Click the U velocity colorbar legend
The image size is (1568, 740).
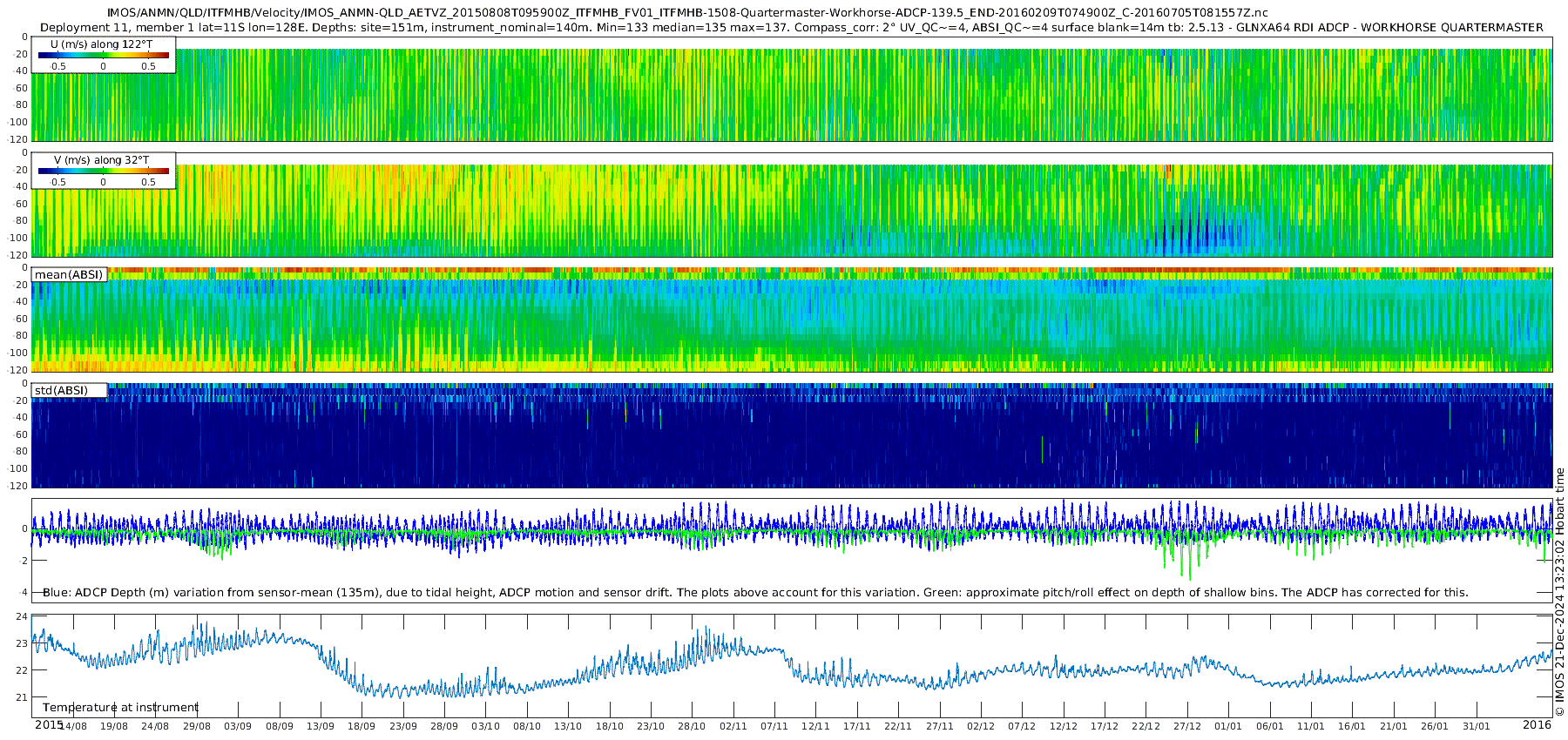pyautogui.click(x=103, y=55)
